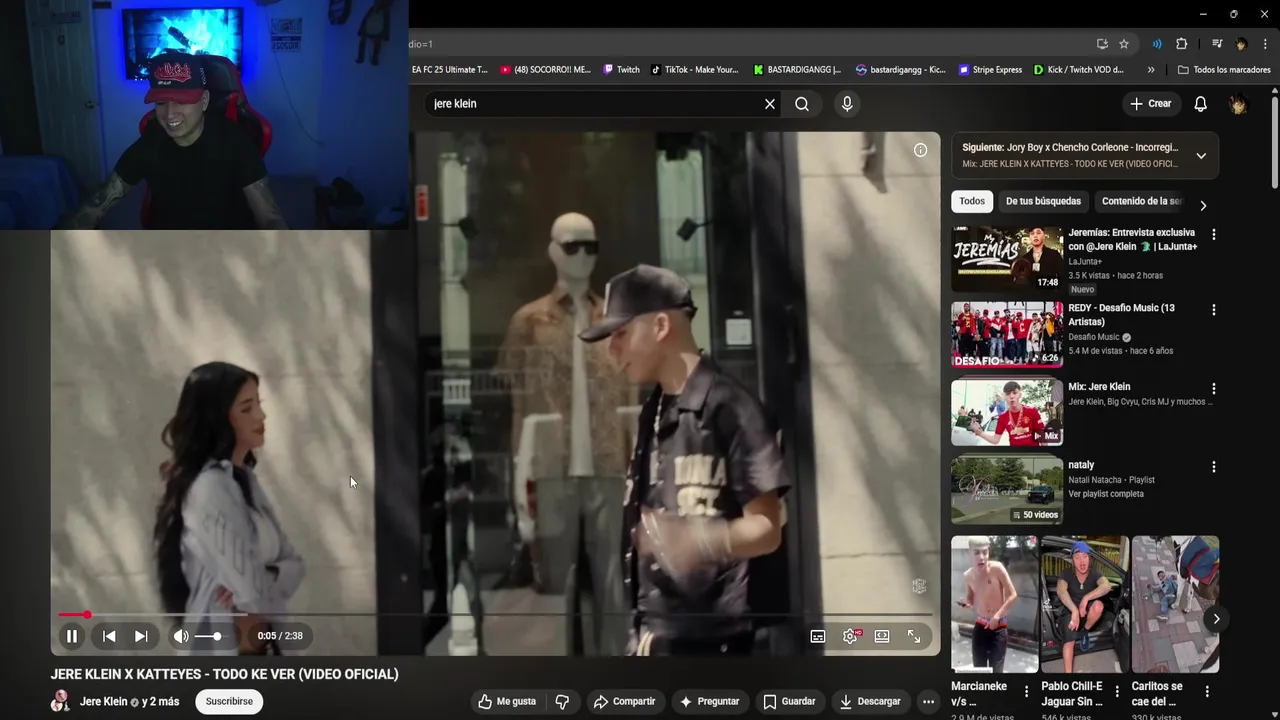Open Stripe Express bookmark
The height and width of the screenshot is (720, 1280).
990,70
